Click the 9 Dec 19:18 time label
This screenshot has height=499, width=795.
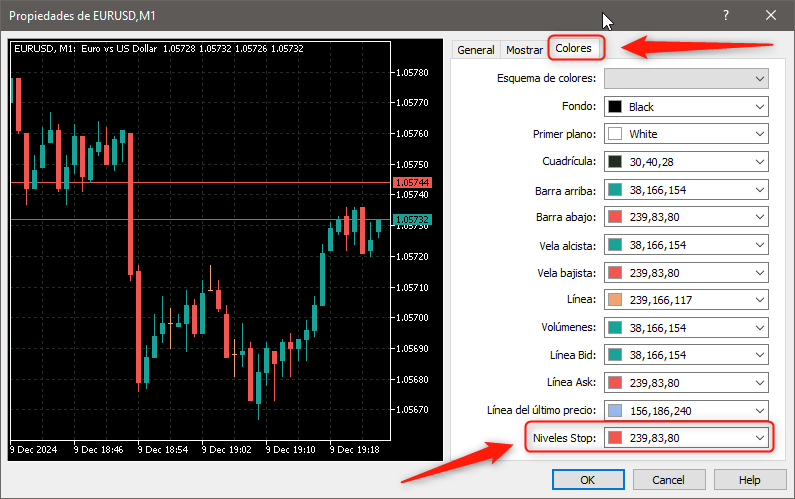tap(354, 450)
